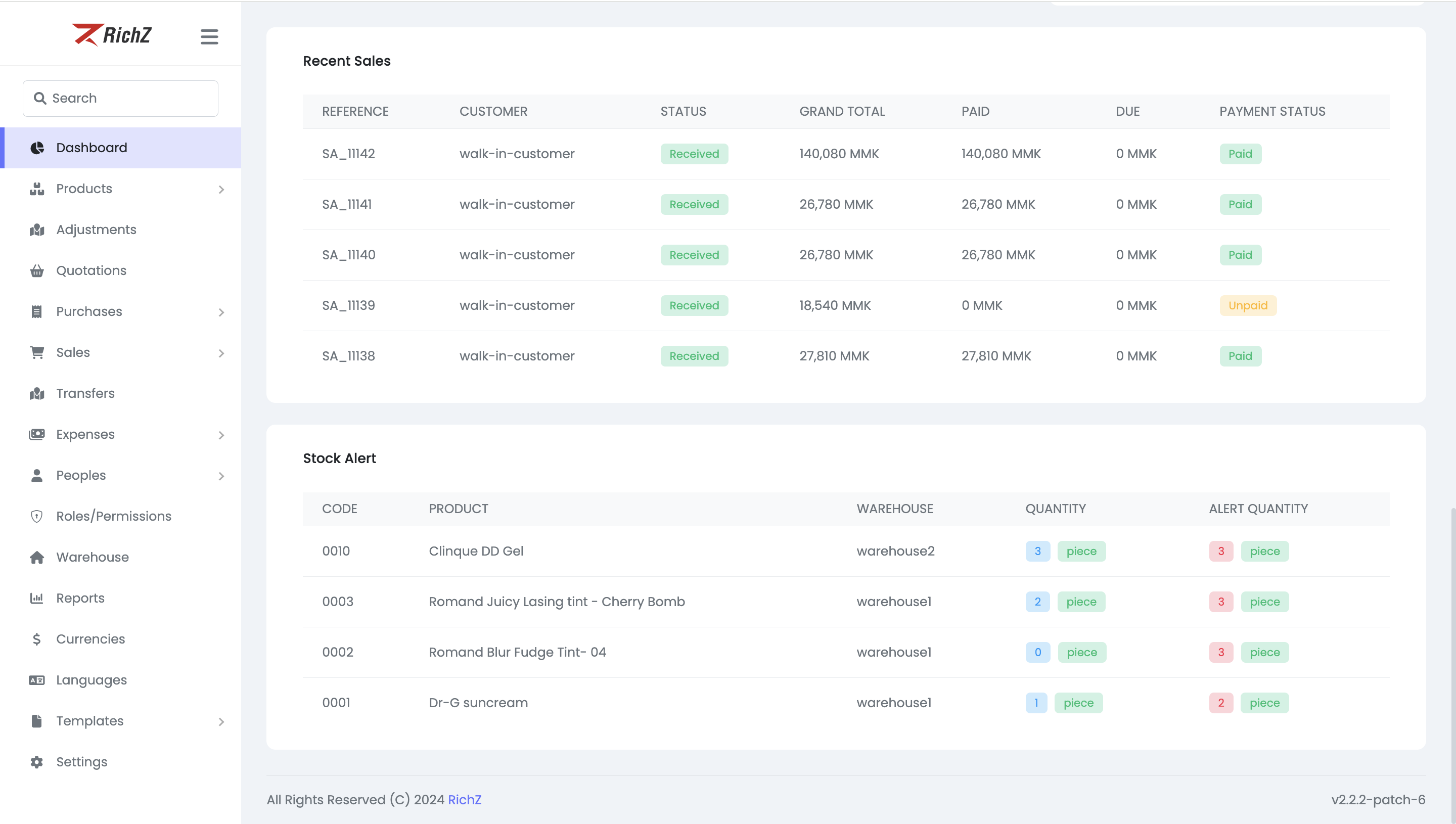This screenshot has width=1456, height=824.
Task: Click Romand Blur Fudge Tint- 04
Action: [517, 652]
